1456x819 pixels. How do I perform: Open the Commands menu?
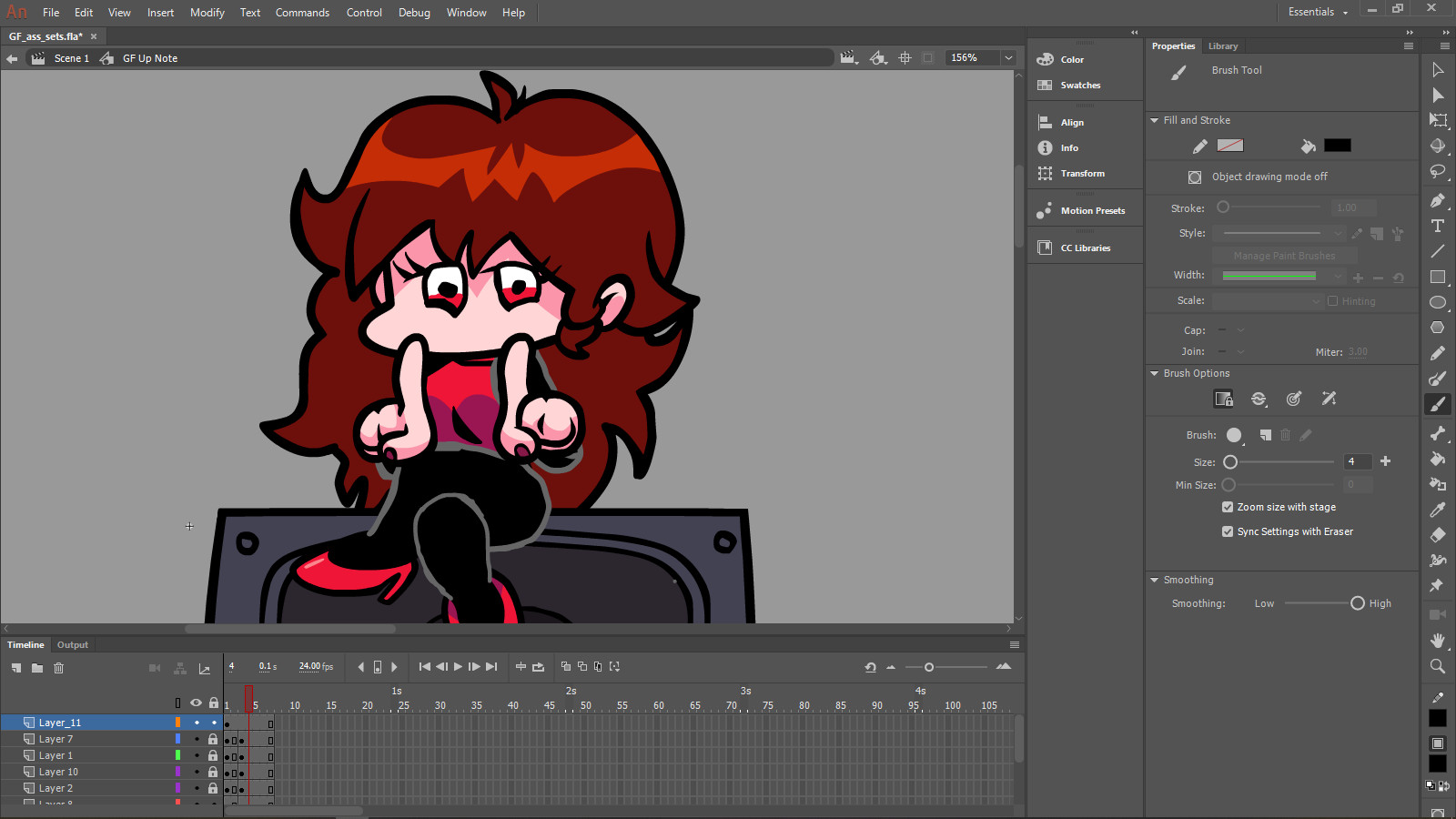click(x=302, y=13)
